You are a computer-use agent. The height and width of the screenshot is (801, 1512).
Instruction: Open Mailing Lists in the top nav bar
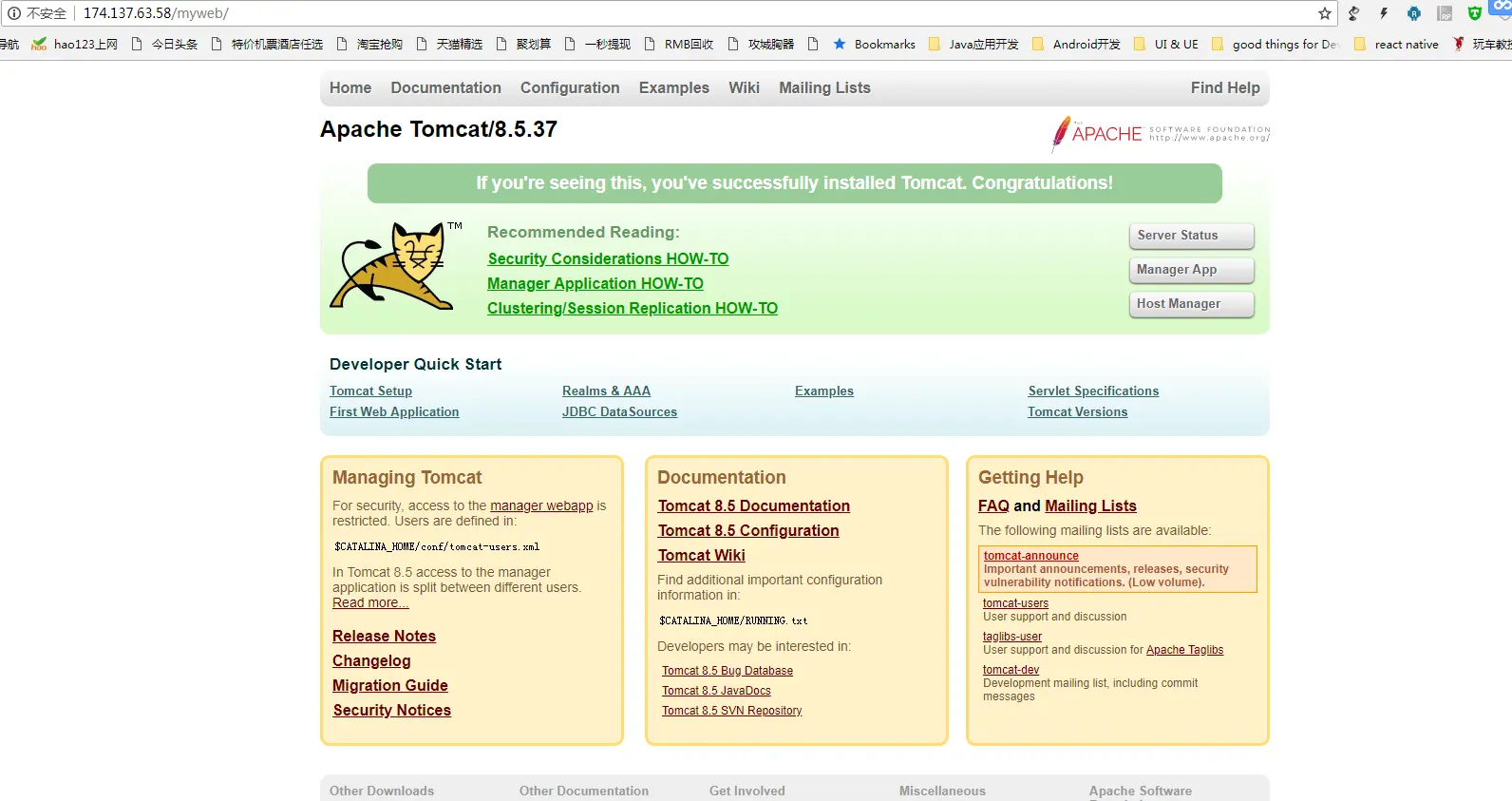click(824, 87)
